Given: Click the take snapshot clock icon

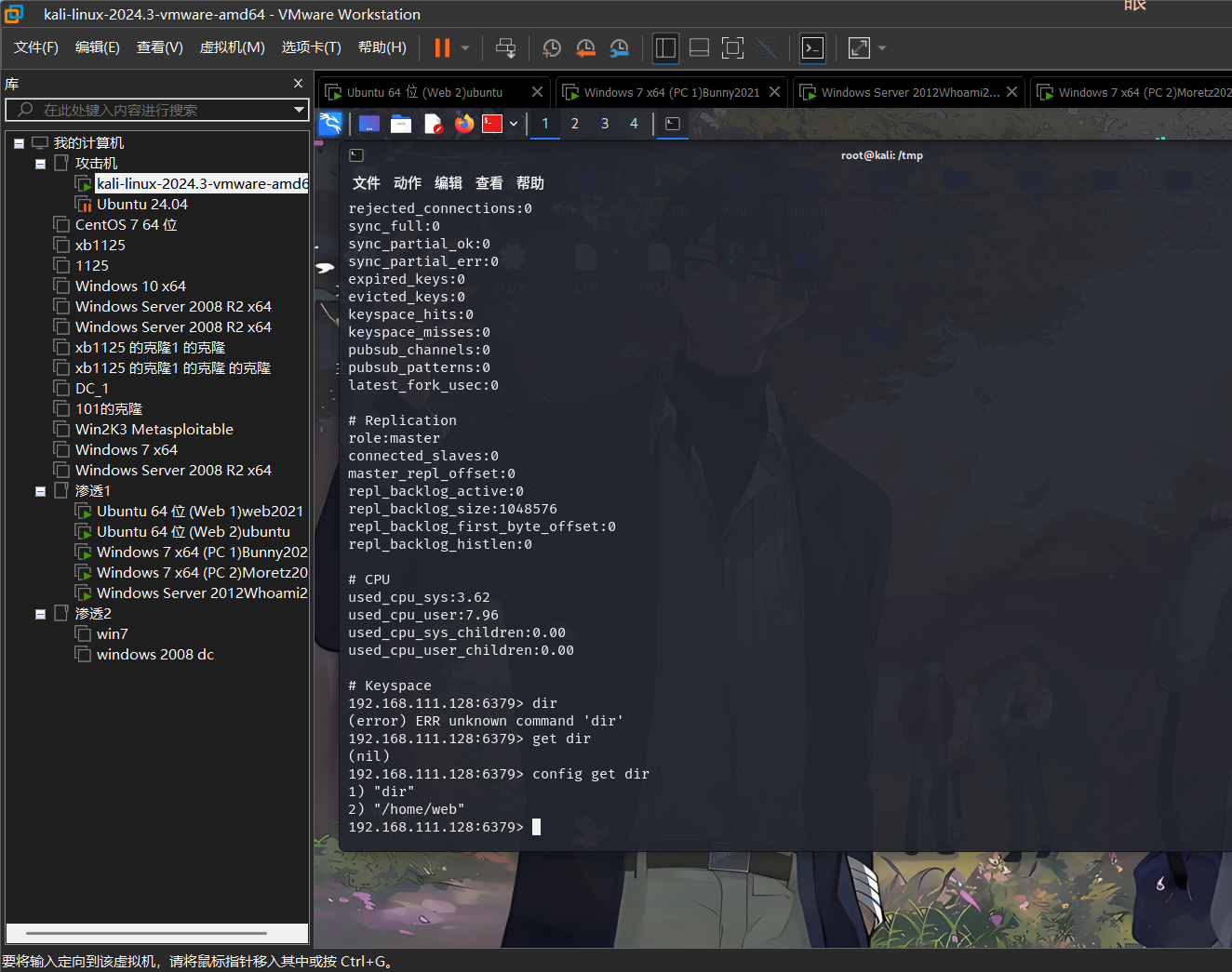Looking at the screenshot, I should click(x=552, y=48).
